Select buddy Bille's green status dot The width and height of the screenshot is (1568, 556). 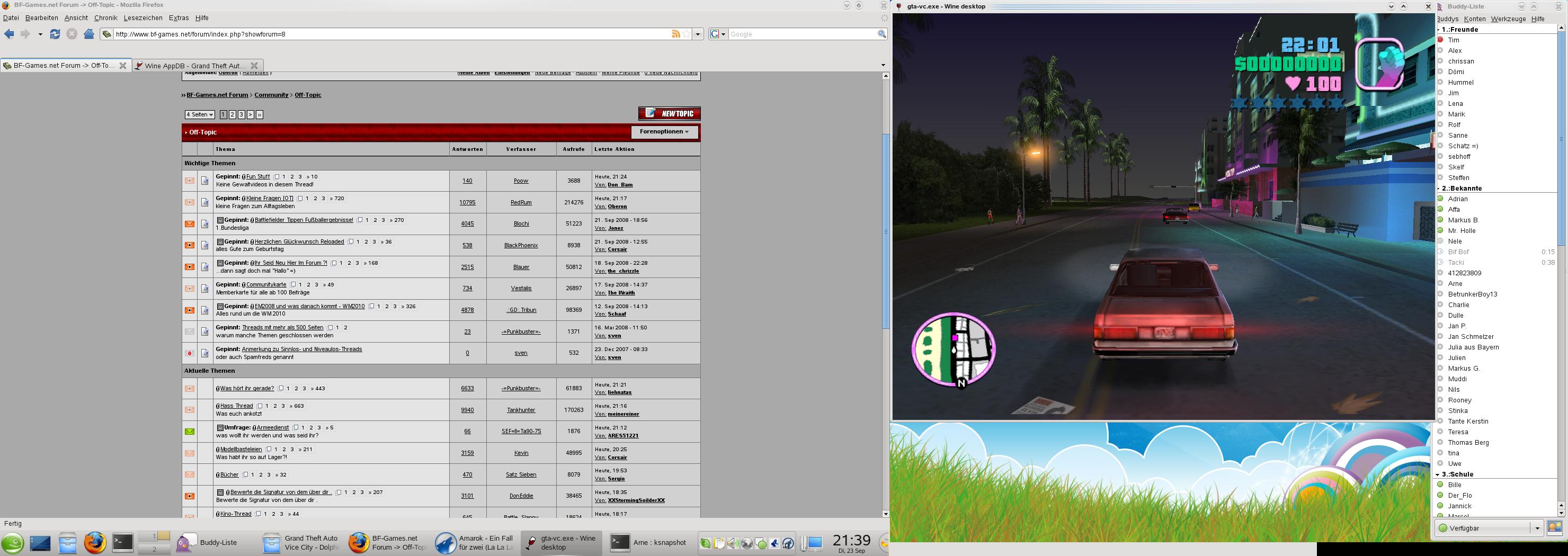click(x=1441, y=485)
